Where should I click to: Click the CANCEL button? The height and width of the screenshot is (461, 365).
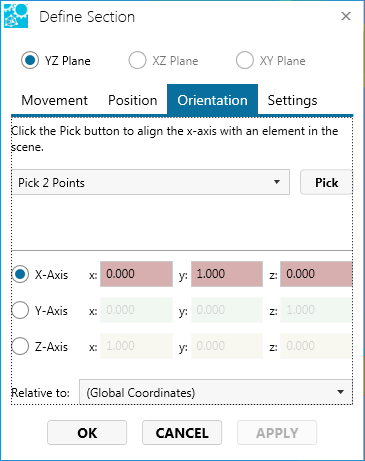pos(182,433)
